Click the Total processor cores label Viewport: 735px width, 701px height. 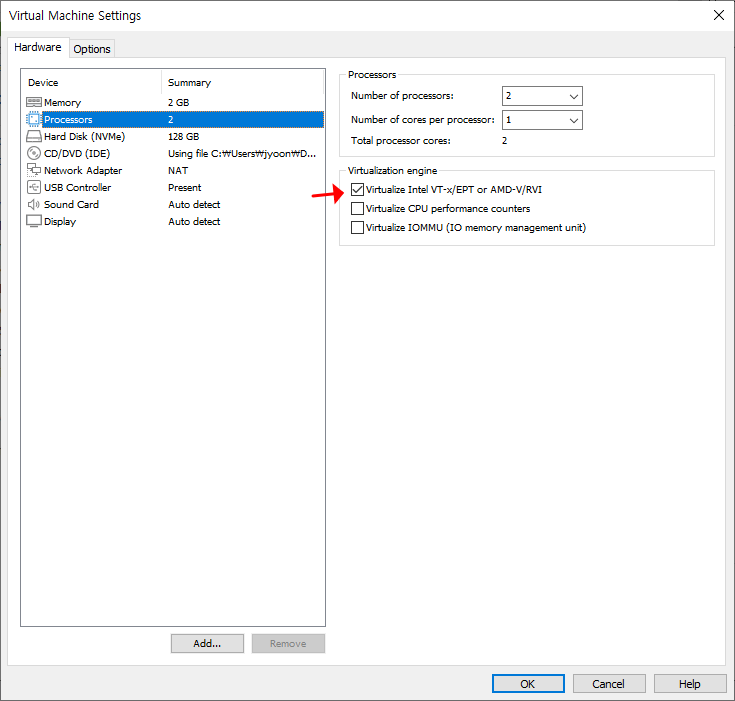401,141
